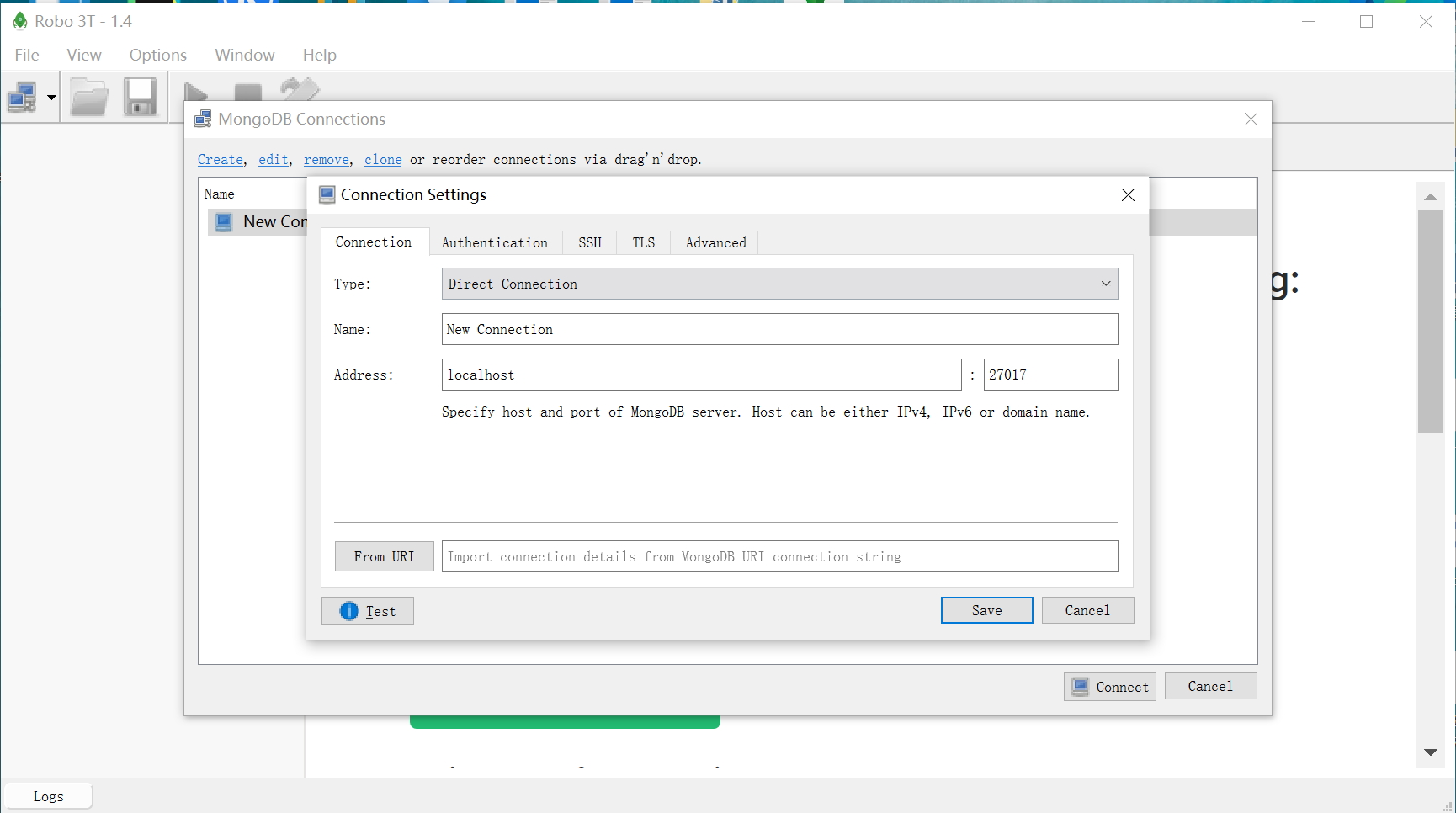Switch to the Connection tab
This screenshot has height=813, width=1456.
(374, 242)
